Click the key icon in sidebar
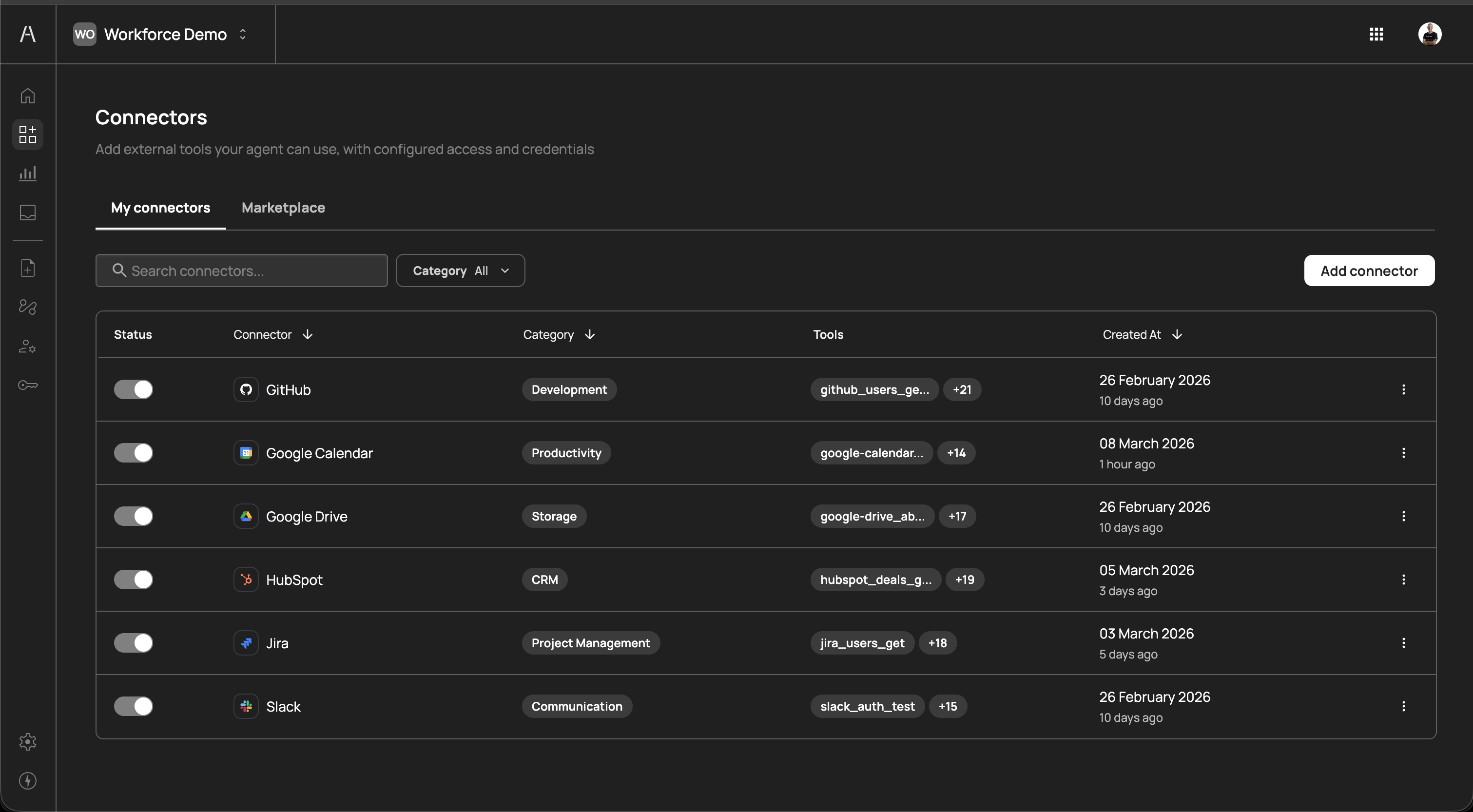1473x812 pixels. coord(27,385)
